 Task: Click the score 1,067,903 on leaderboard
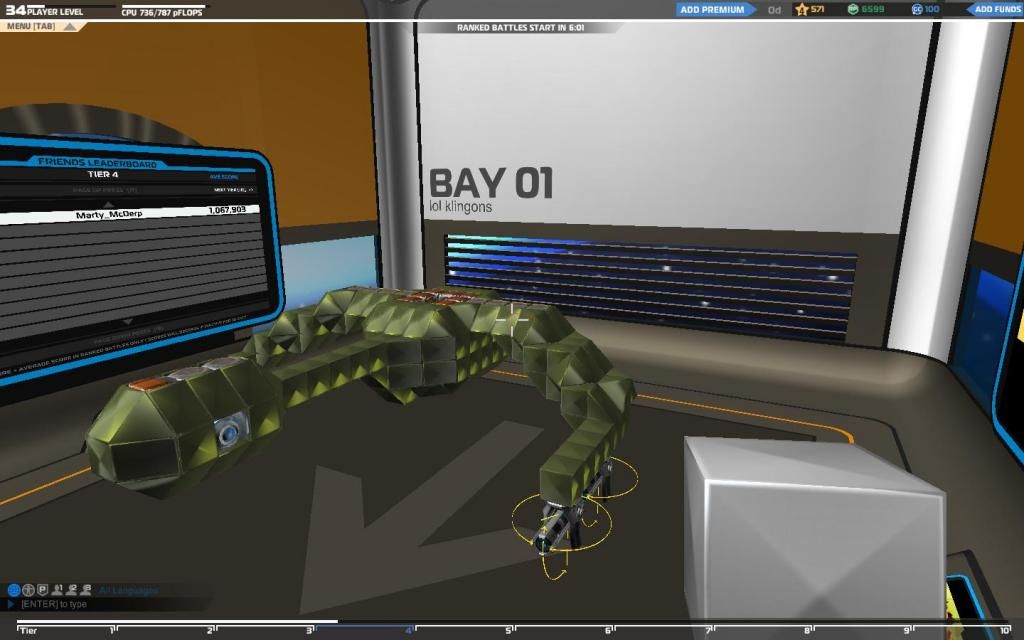pos(227,210)
